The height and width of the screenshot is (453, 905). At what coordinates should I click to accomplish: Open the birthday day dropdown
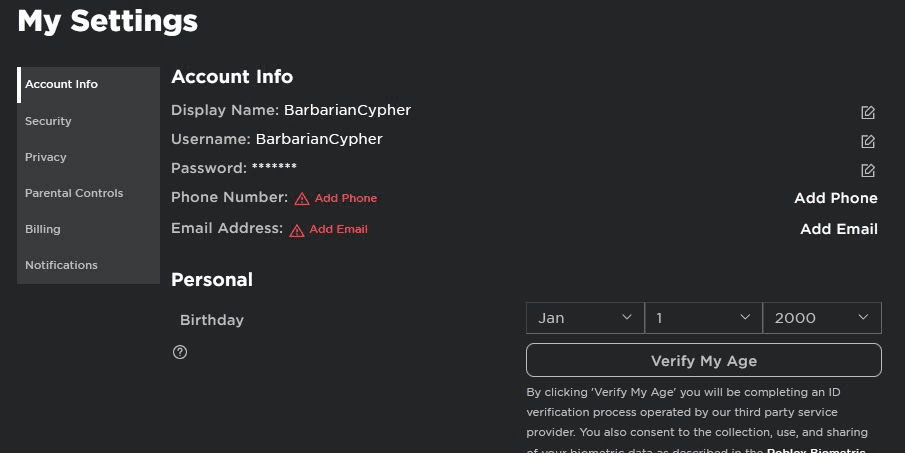[x=704, y=318]
